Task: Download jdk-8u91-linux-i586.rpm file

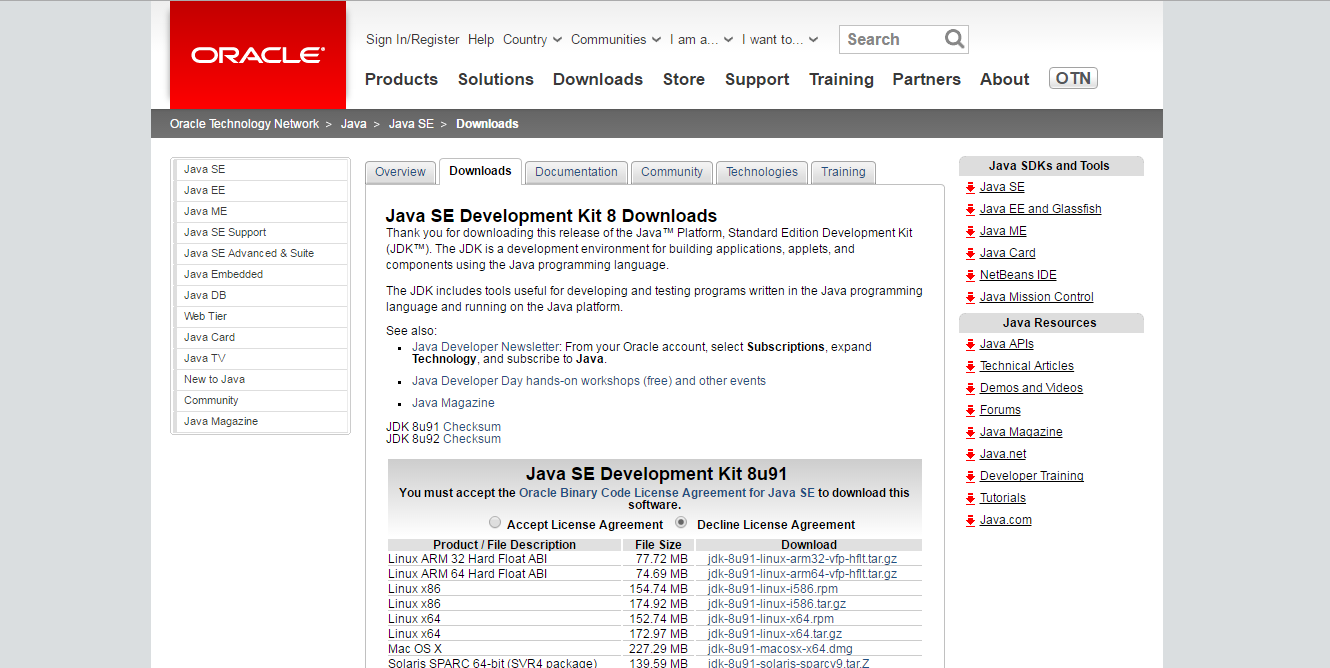Action: pos(773,589)
